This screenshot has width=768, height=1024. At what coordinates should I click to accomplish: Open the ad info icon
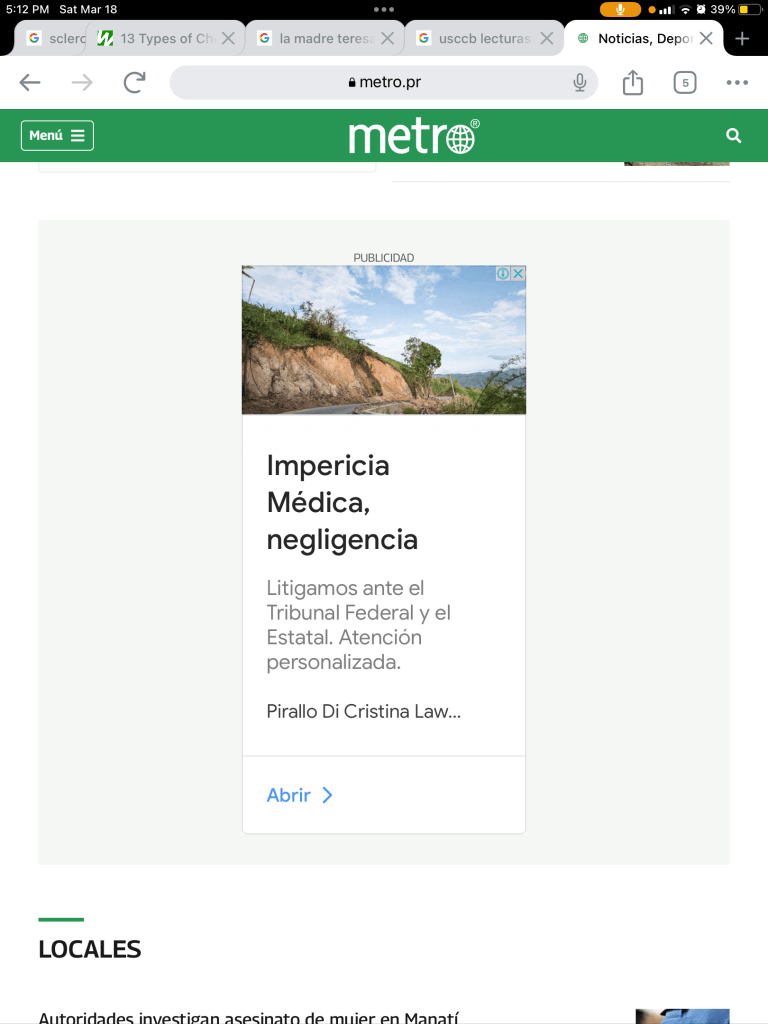[x=503, y=273]
